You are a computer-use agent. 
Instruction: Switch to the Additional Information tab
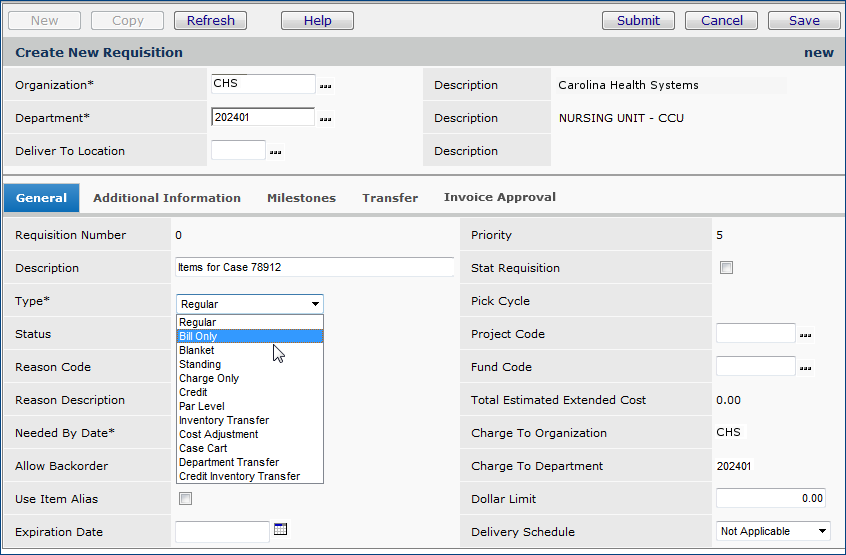[x=167, y=198]
